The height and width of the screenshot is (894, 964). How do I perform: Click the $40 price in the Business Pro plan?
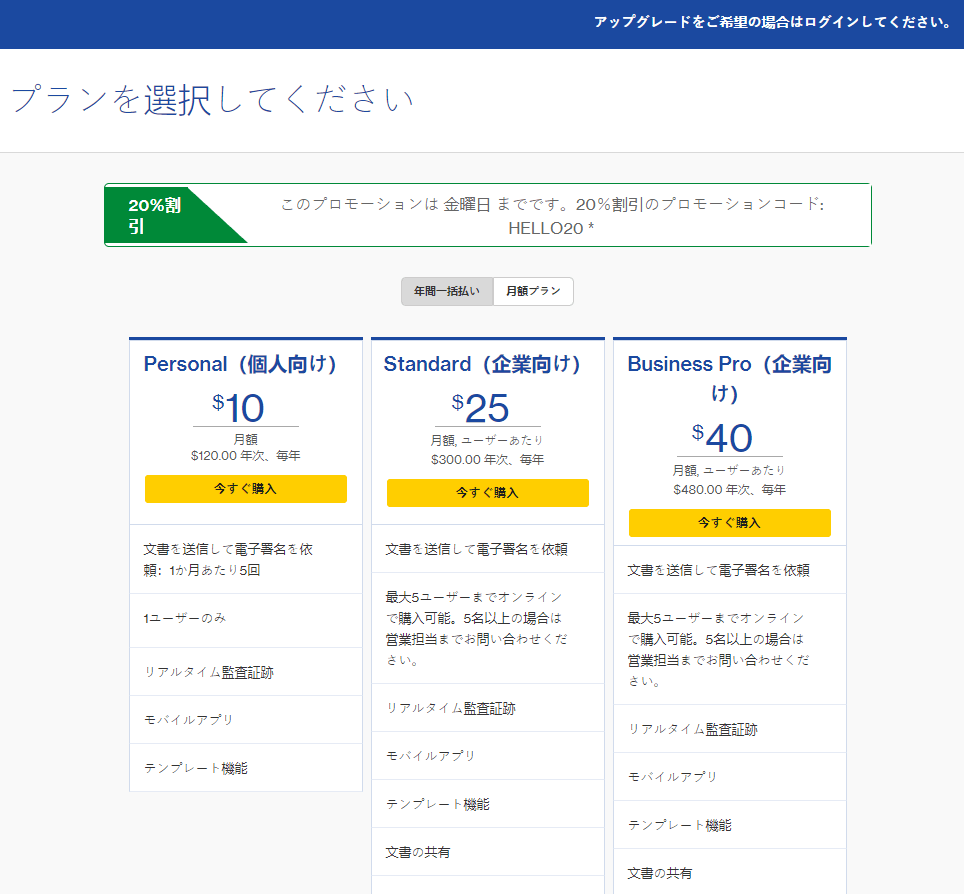tap(722, 437)
